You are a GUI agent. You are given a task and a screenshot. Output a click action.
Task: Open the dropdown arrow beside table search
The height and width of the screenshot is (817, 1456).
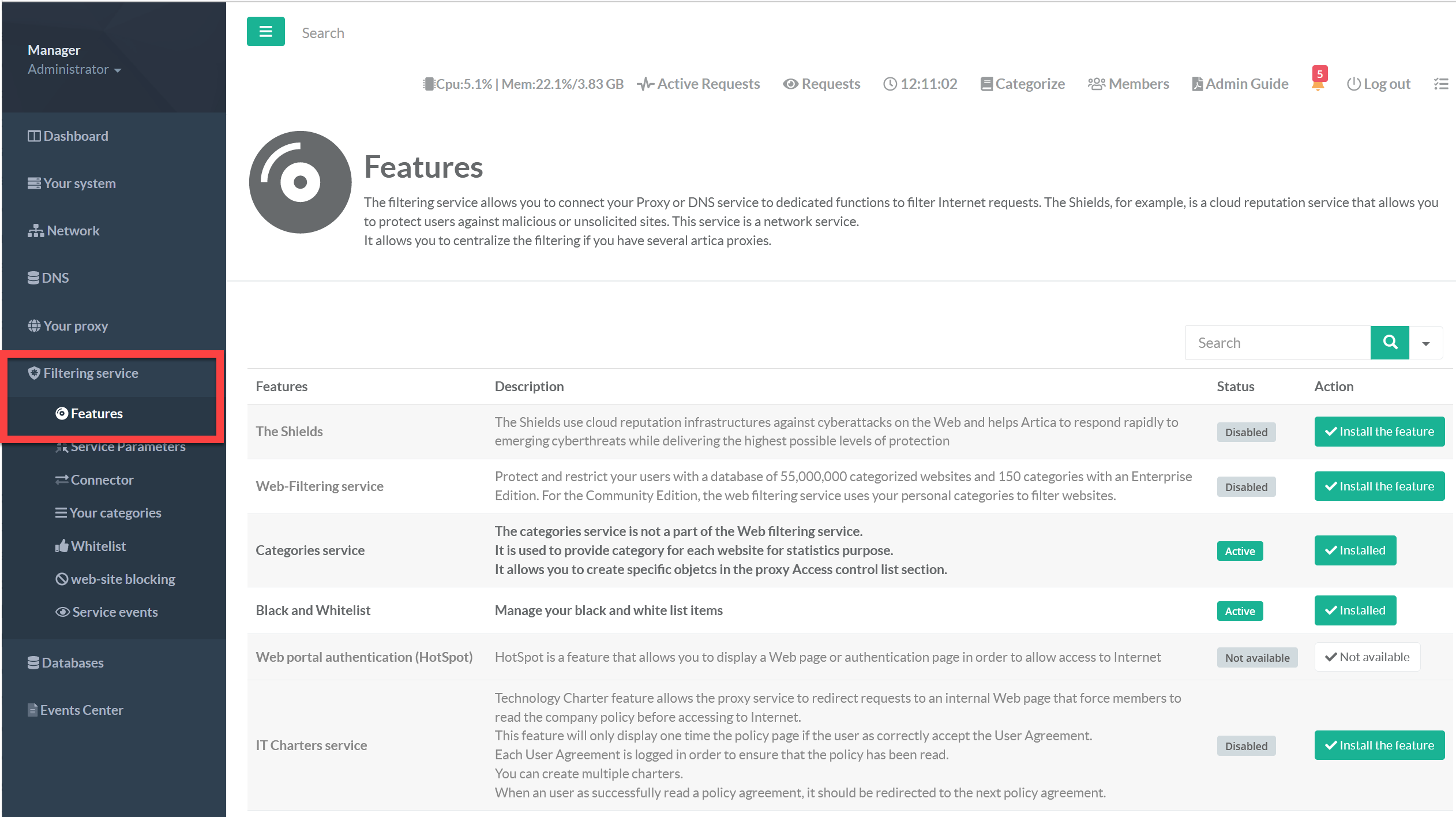[x=1426, y=343]
